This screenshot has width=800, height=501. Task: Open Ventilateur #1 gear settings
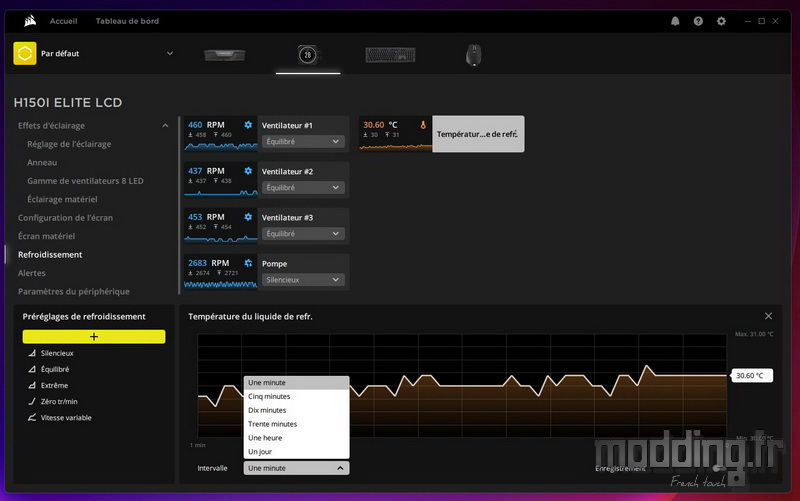[x=248, y=124]
